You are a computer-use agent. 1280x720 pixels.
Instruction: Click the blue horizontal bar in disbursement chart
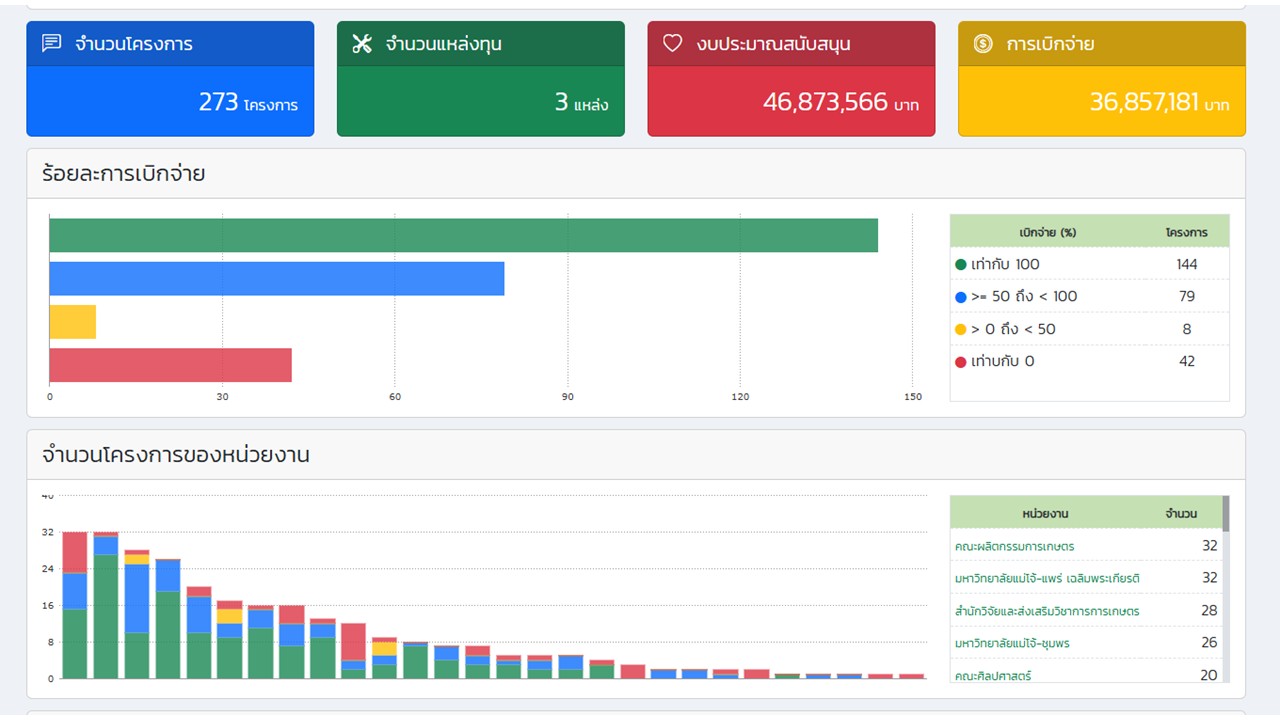click(276, 279)
